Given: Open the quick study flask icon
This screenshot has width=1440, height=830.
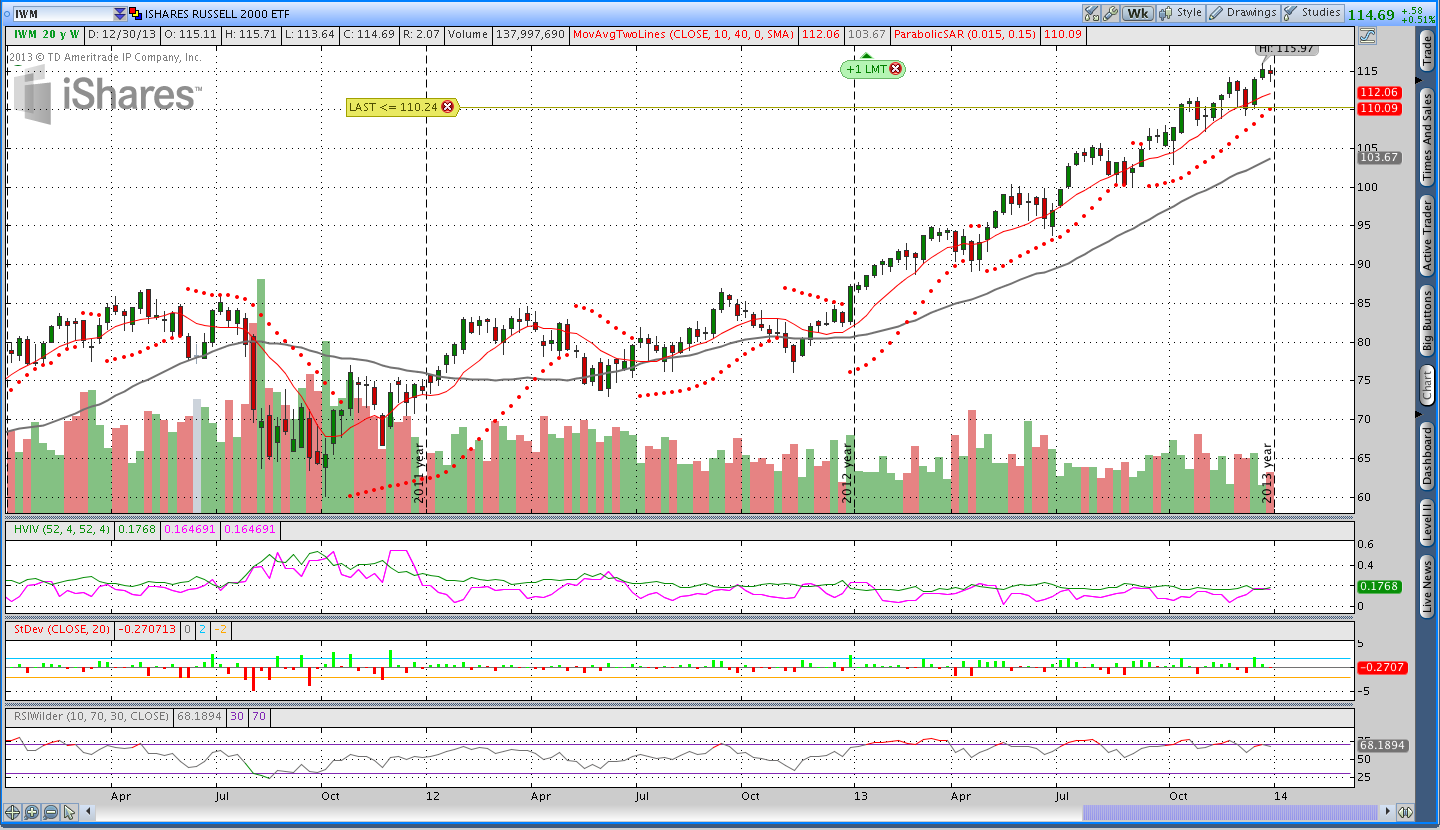Looking at the screenshot, I should [1091, 13].
